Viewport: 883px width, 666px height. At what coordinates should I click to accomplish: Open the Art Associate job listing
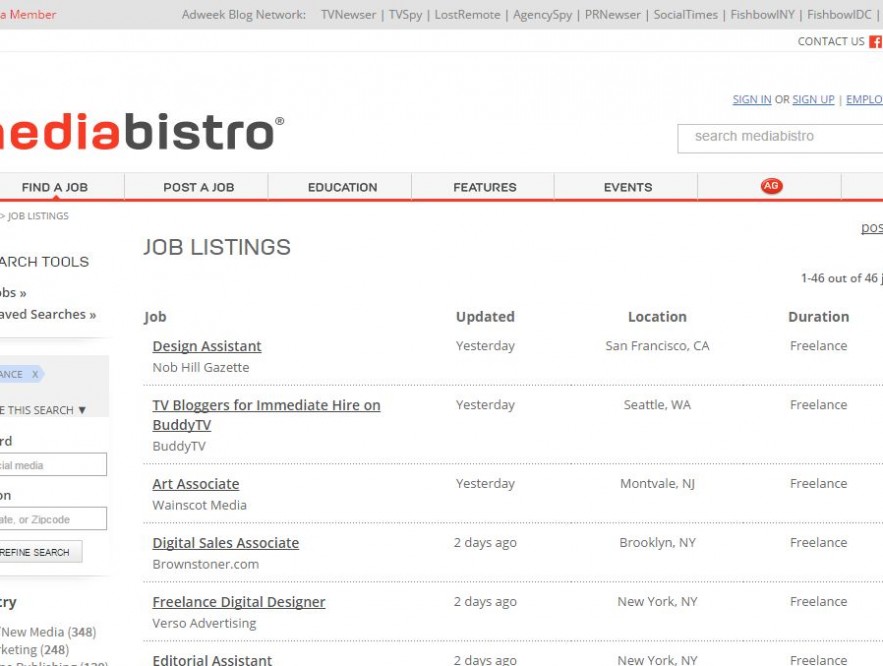click(x=195, y=484)
